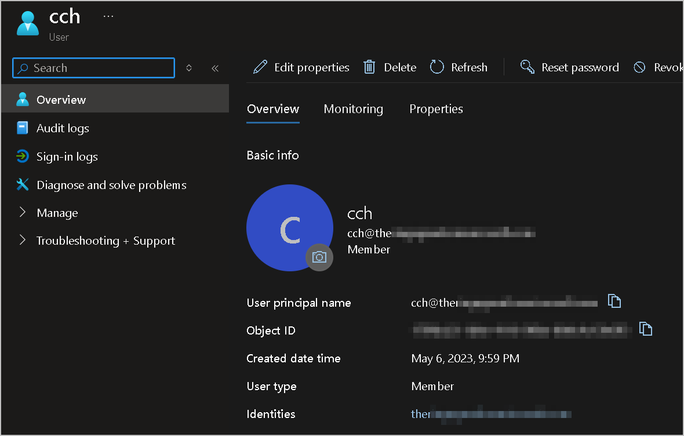Copy the User principal name value
The image size is (684, 436).
tap(615, 301)
